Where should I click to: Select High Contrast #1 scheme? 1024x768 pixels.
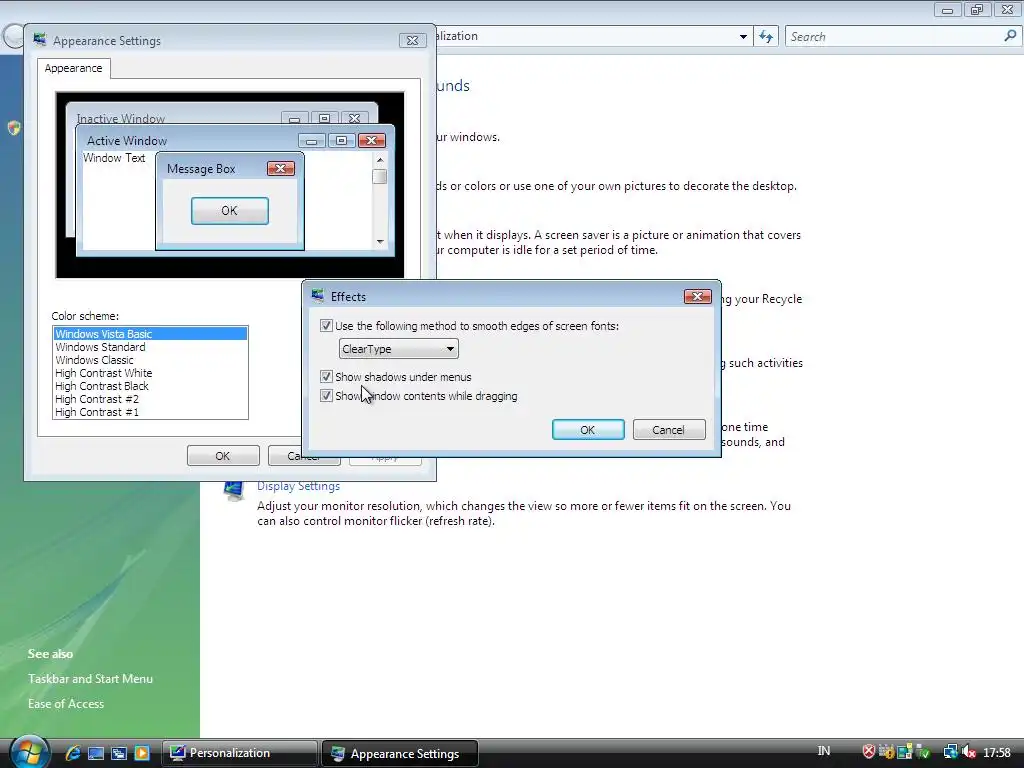click(x=150, y=412)
